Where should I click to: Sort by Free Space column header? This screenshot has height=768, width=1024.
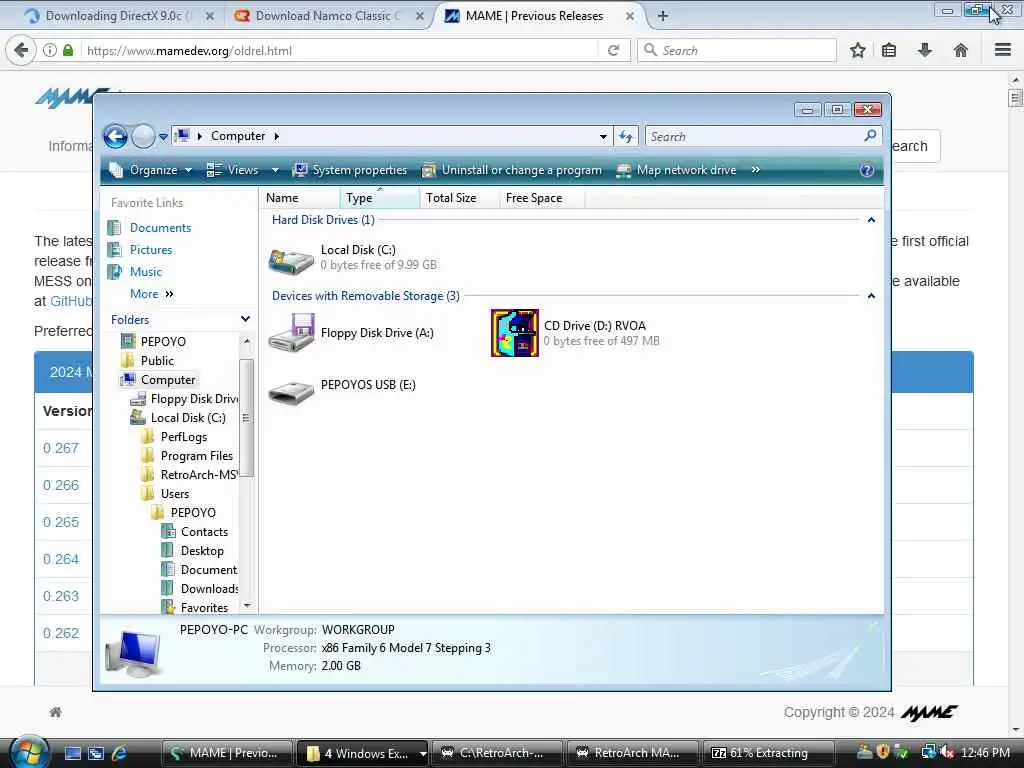541,198
